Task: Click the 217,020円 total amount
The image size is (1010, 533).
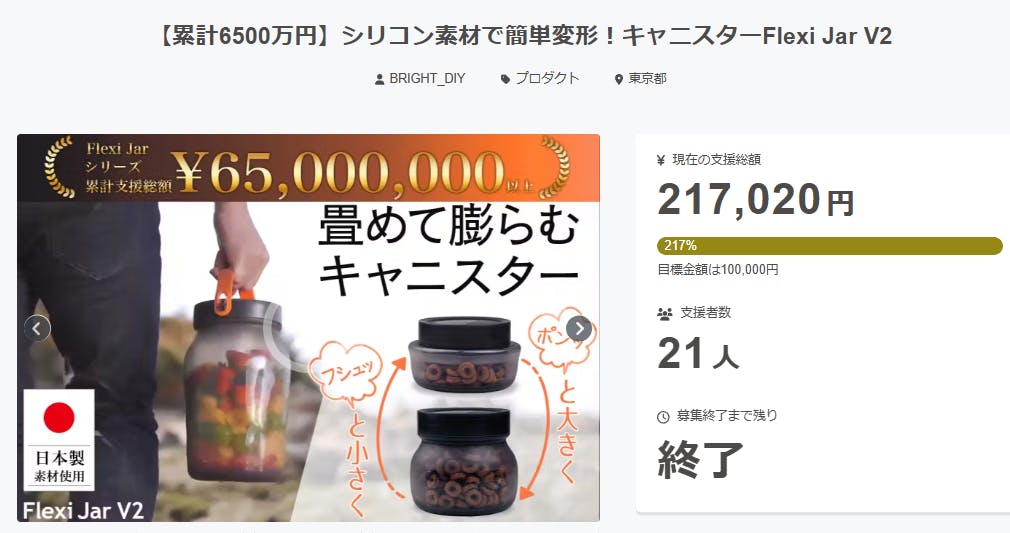Action: pyautogui.click(x=756, y=200)
